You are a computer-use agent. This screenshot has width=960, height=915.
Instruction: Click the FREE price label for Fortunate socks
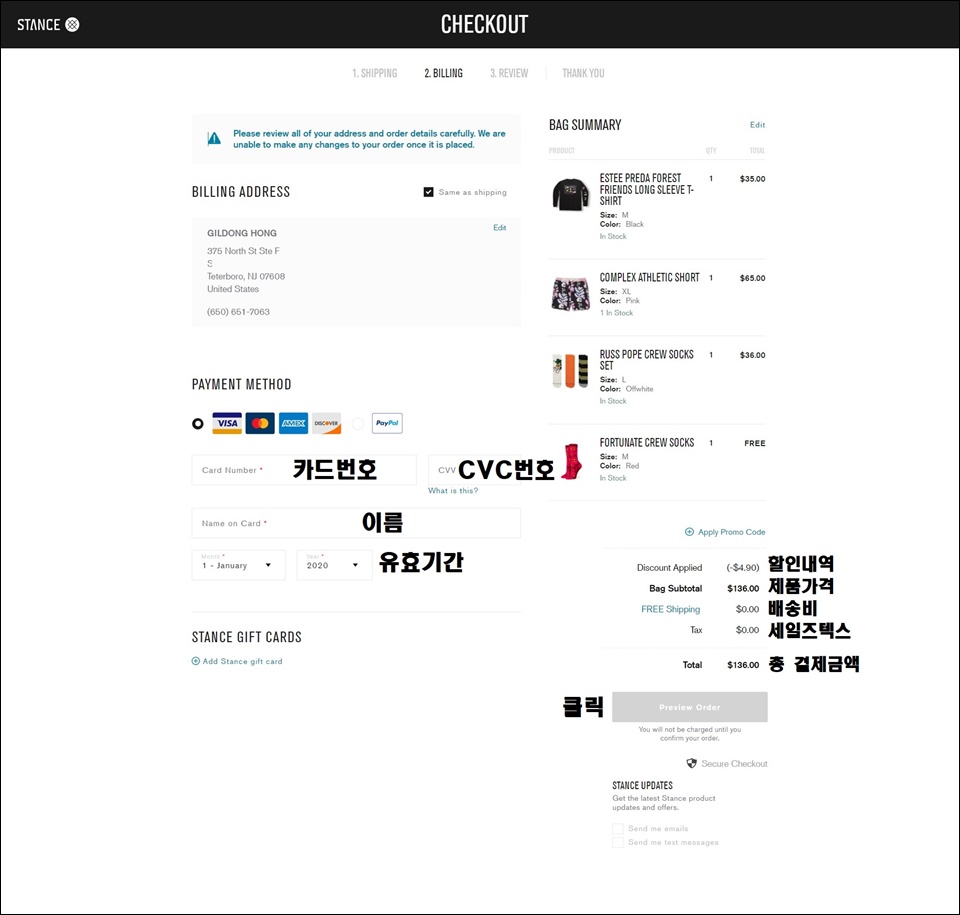tap(755, 443)
